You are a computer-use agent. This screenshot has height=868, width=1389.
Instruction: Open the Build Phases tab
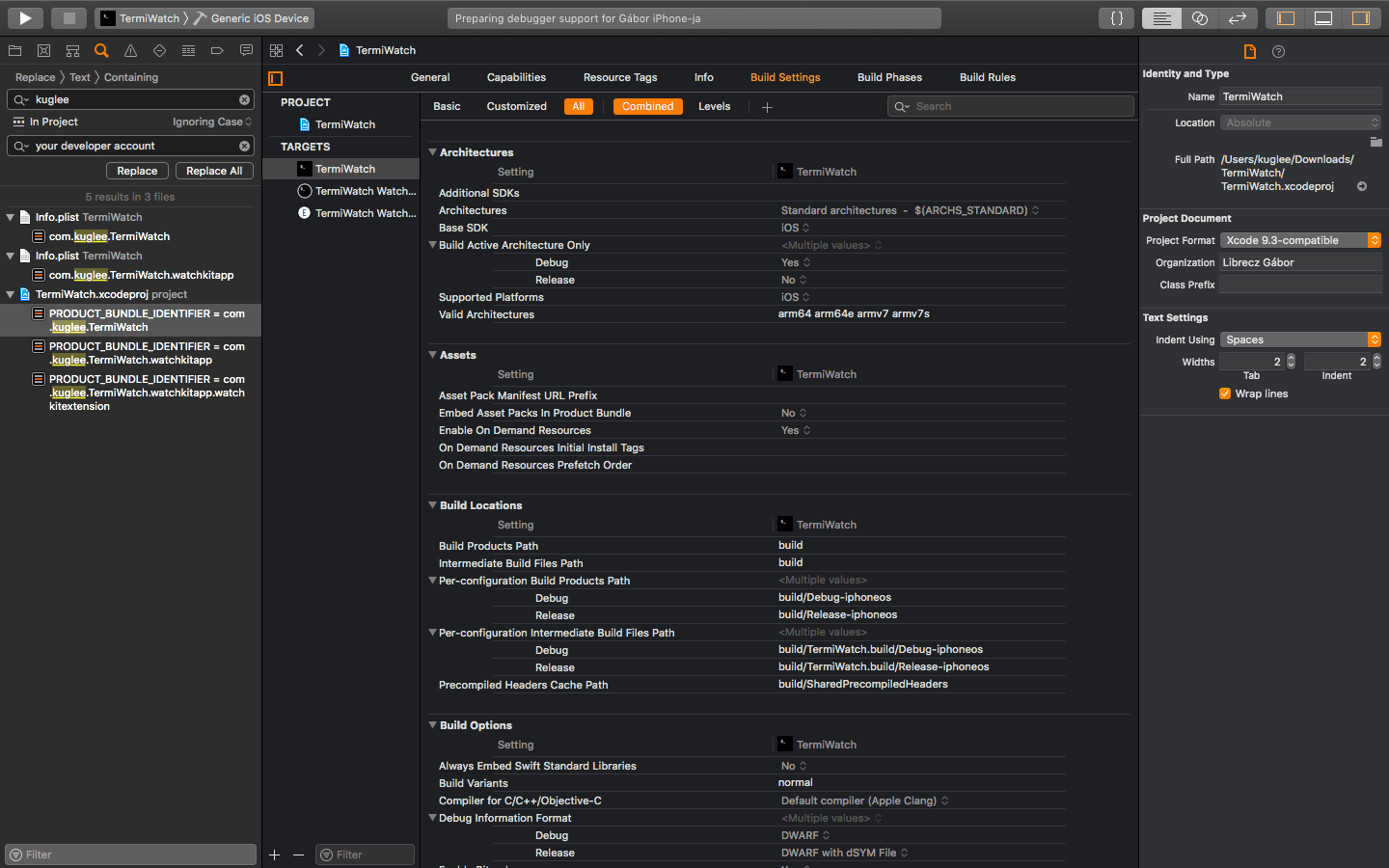[889, 77]
